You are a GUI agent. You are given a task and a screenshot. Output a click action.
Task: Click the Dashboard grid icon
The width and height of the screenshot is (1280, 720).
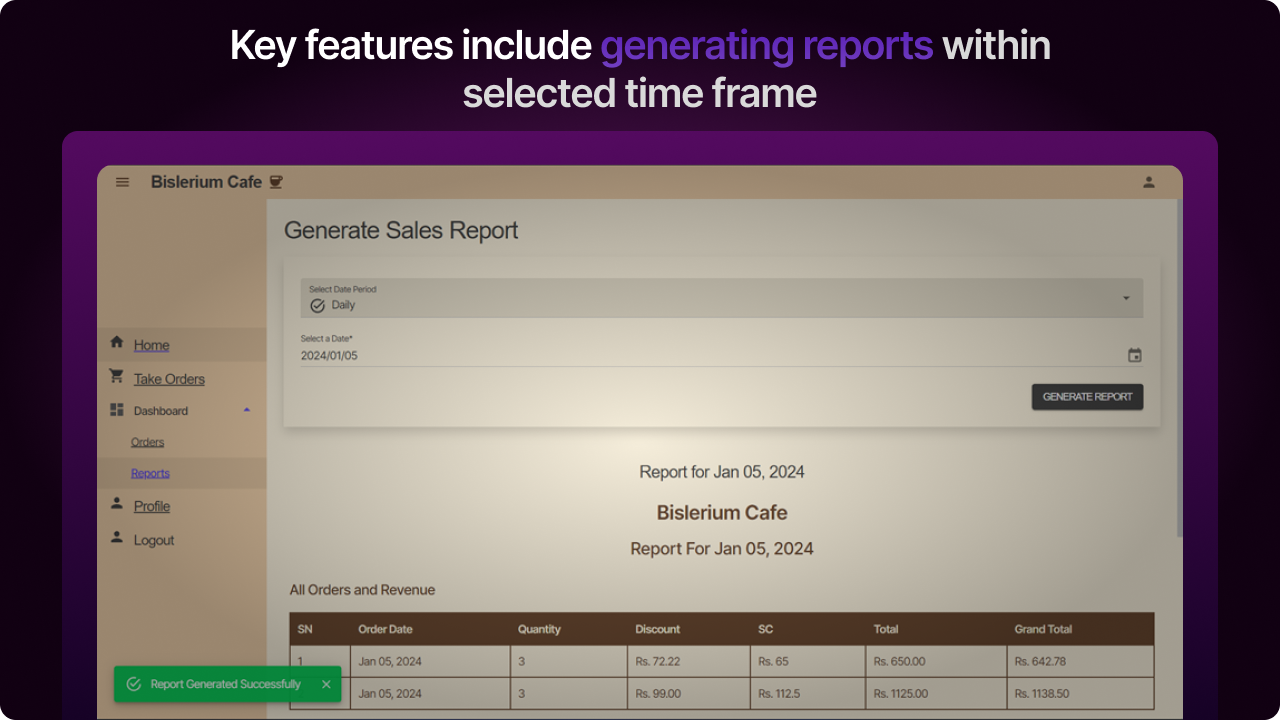[x=116, y=409]
